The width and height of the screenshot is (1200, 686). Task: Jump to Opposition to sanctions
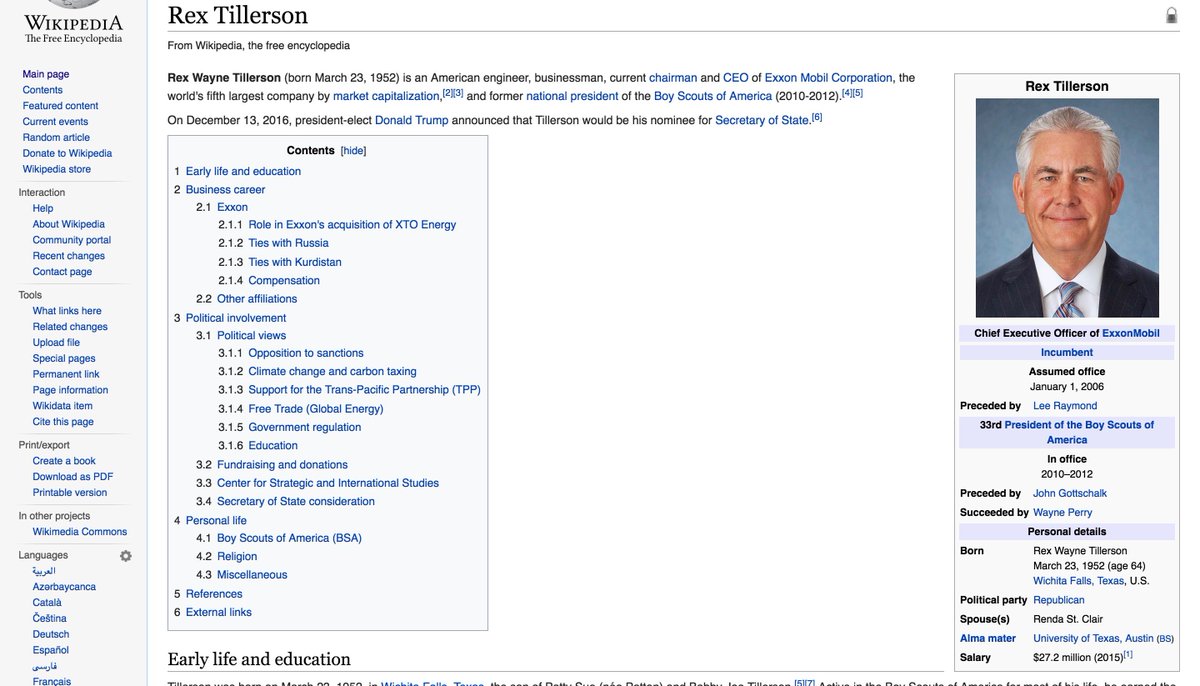tap(306, 353)
